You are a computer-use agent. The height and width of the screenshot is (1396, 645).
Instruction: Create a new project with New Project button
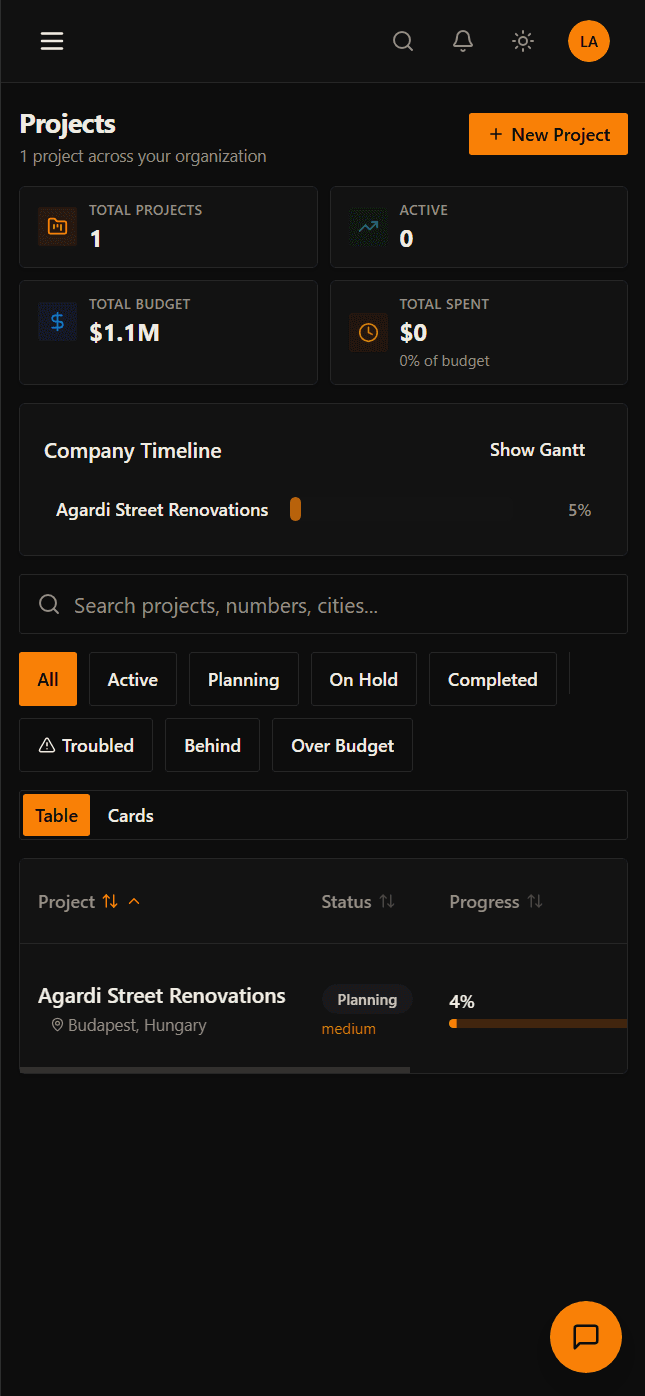548,134
